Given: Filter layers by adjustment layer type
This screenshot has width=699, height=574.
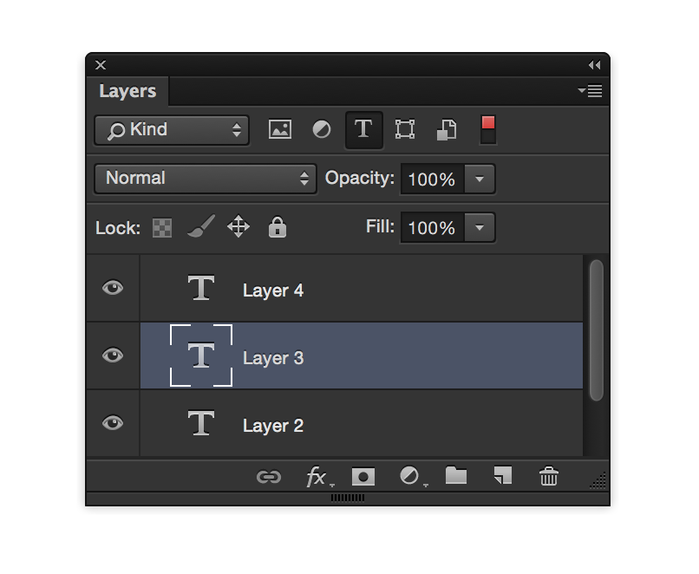Looking at the screenshot, I should 322,130.
